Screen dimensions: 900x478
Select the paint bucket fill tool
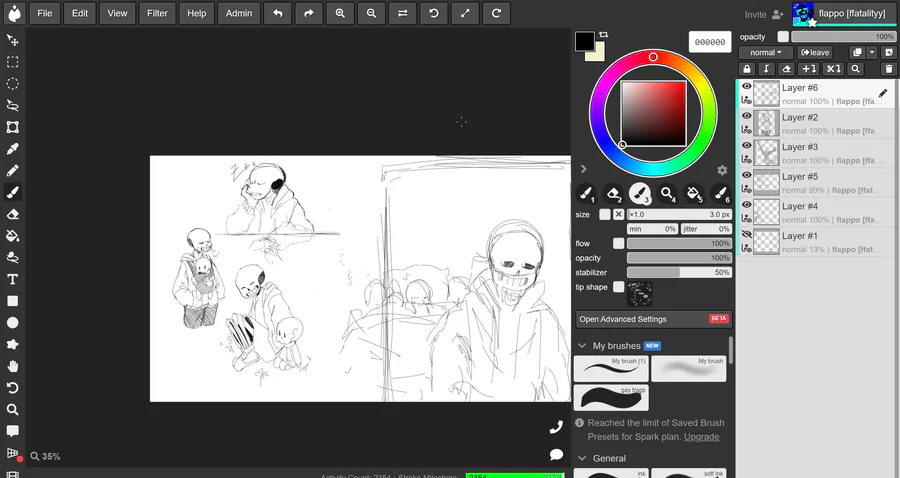coord(12,236)
